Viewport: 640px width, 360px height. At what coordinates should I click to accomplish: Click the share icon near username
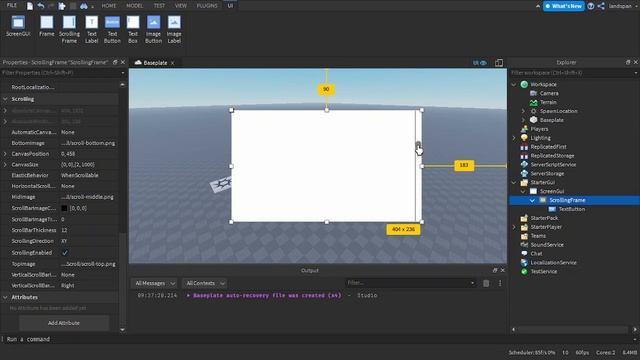tap(601, 6)
